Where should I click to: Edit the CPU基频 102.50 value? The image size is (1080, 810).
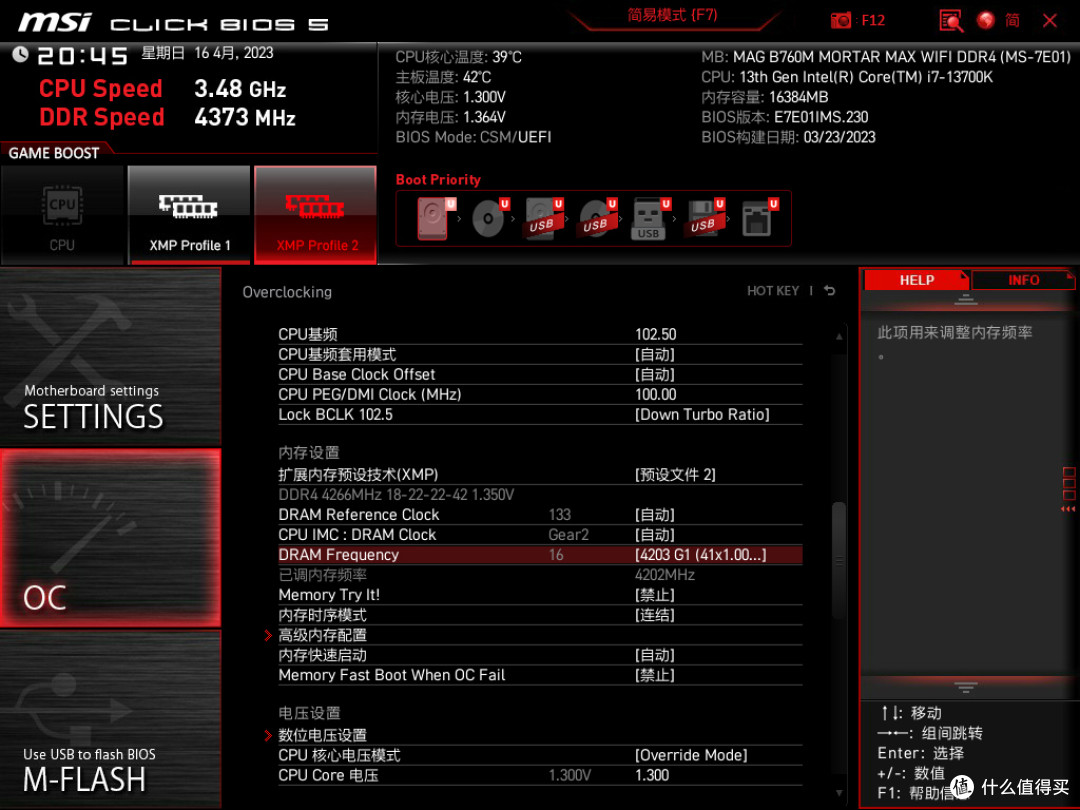pyautogui.click(x=656, y=335)
